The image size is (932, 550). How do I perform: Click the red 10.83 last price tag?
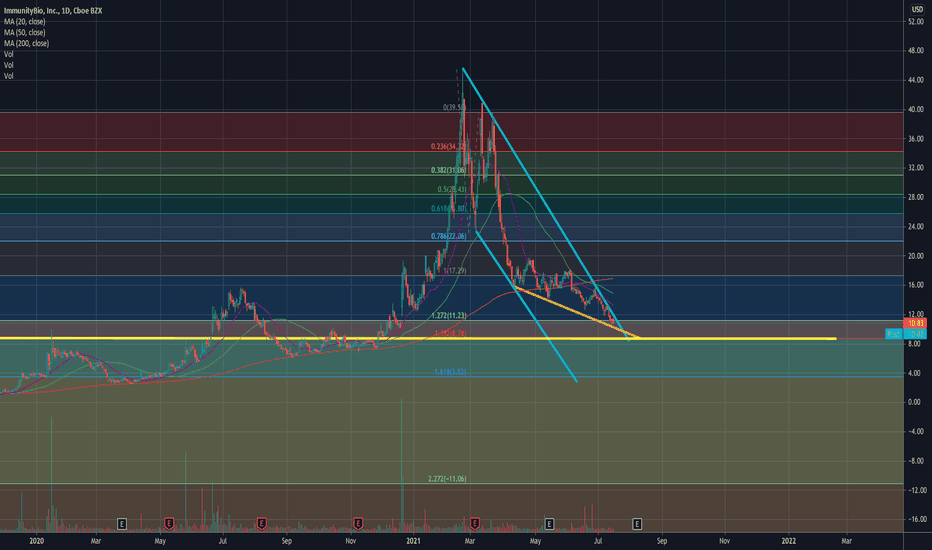coord(915,323)
